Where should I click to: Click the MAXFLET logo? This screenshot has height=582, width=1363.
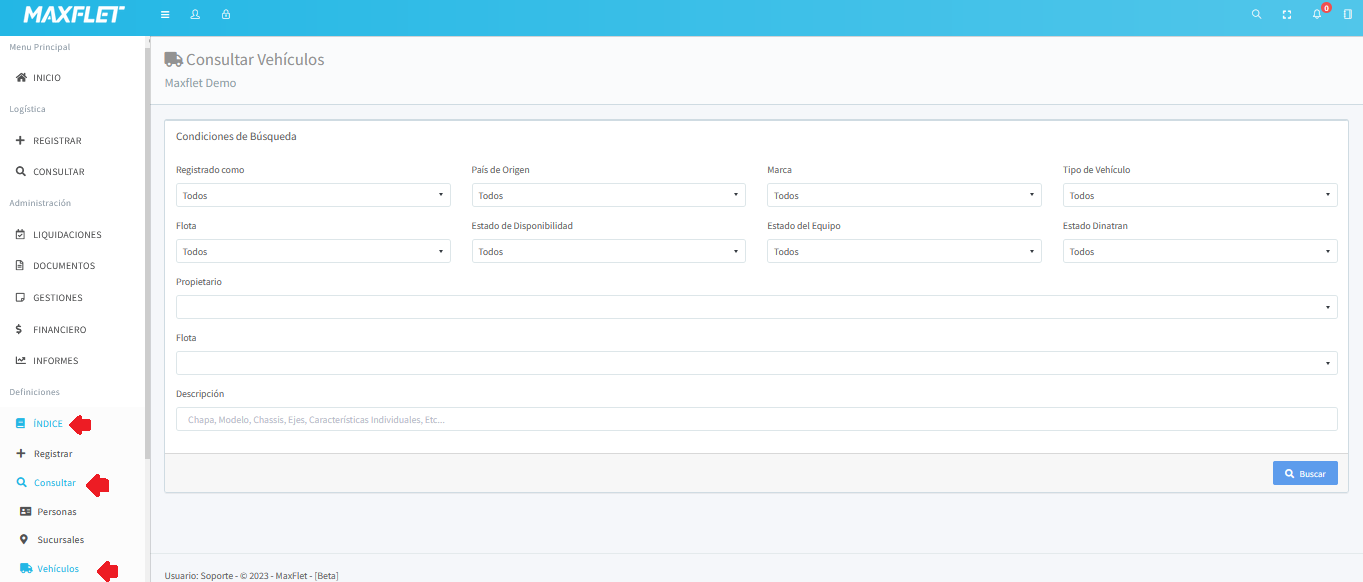74,15
